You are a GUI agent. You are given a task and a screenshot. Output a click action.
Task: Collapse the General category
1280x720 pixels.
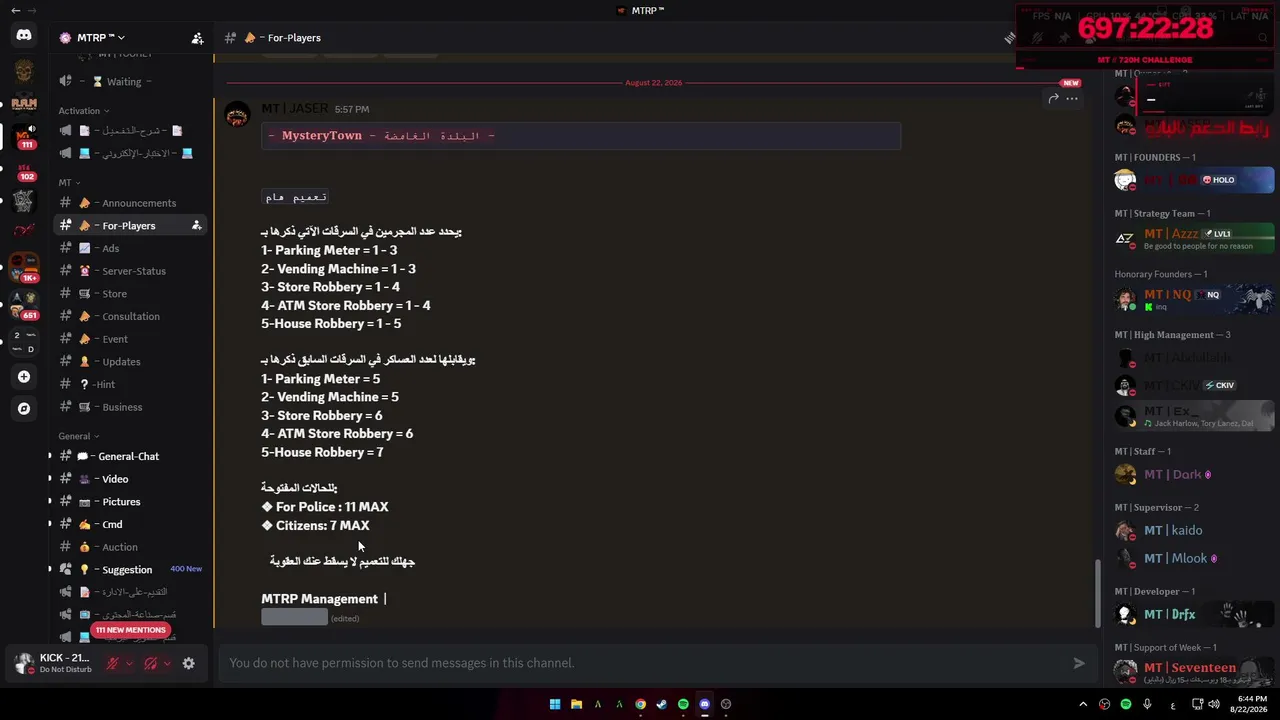(x=78, y=436)
